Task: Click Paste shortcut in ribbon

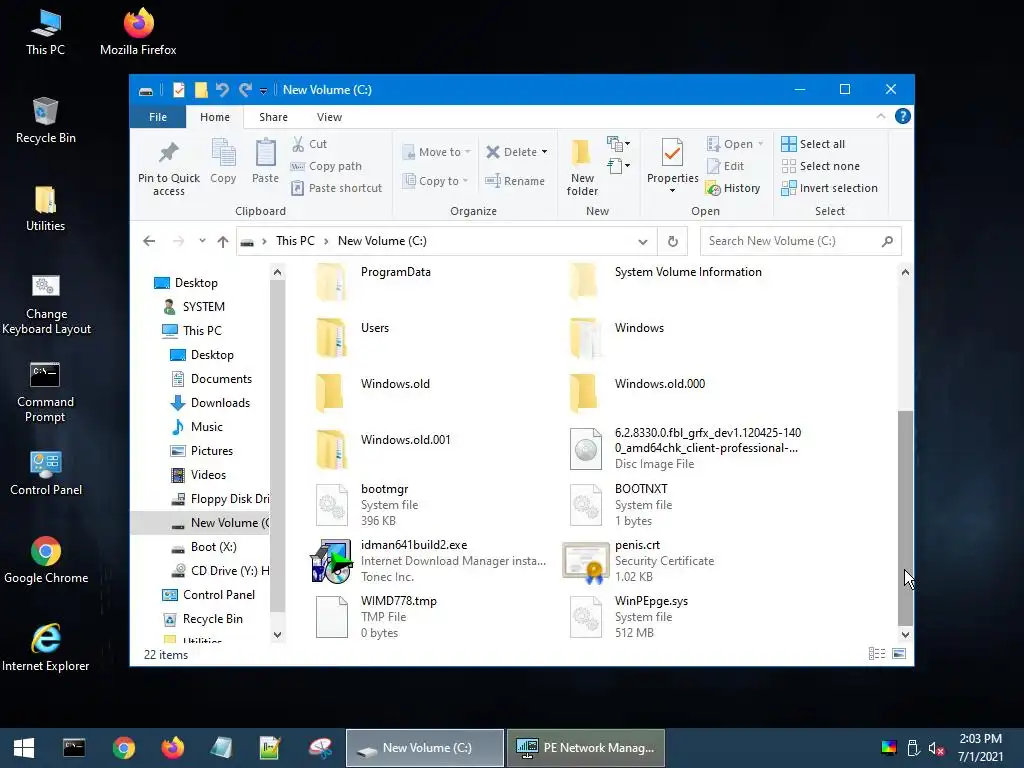Action: coord(336,188)
